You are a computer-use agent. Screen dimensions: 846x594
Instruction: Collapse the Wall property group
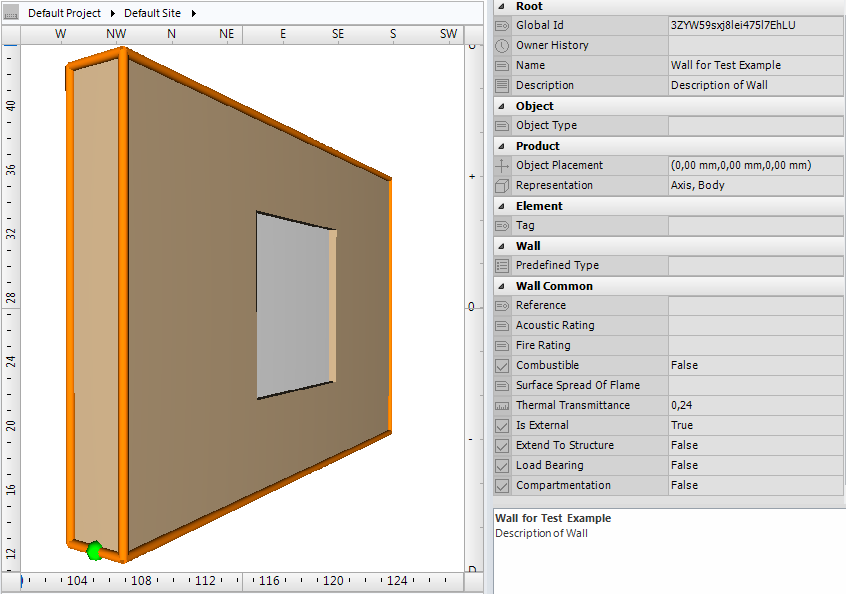(501, 245)
